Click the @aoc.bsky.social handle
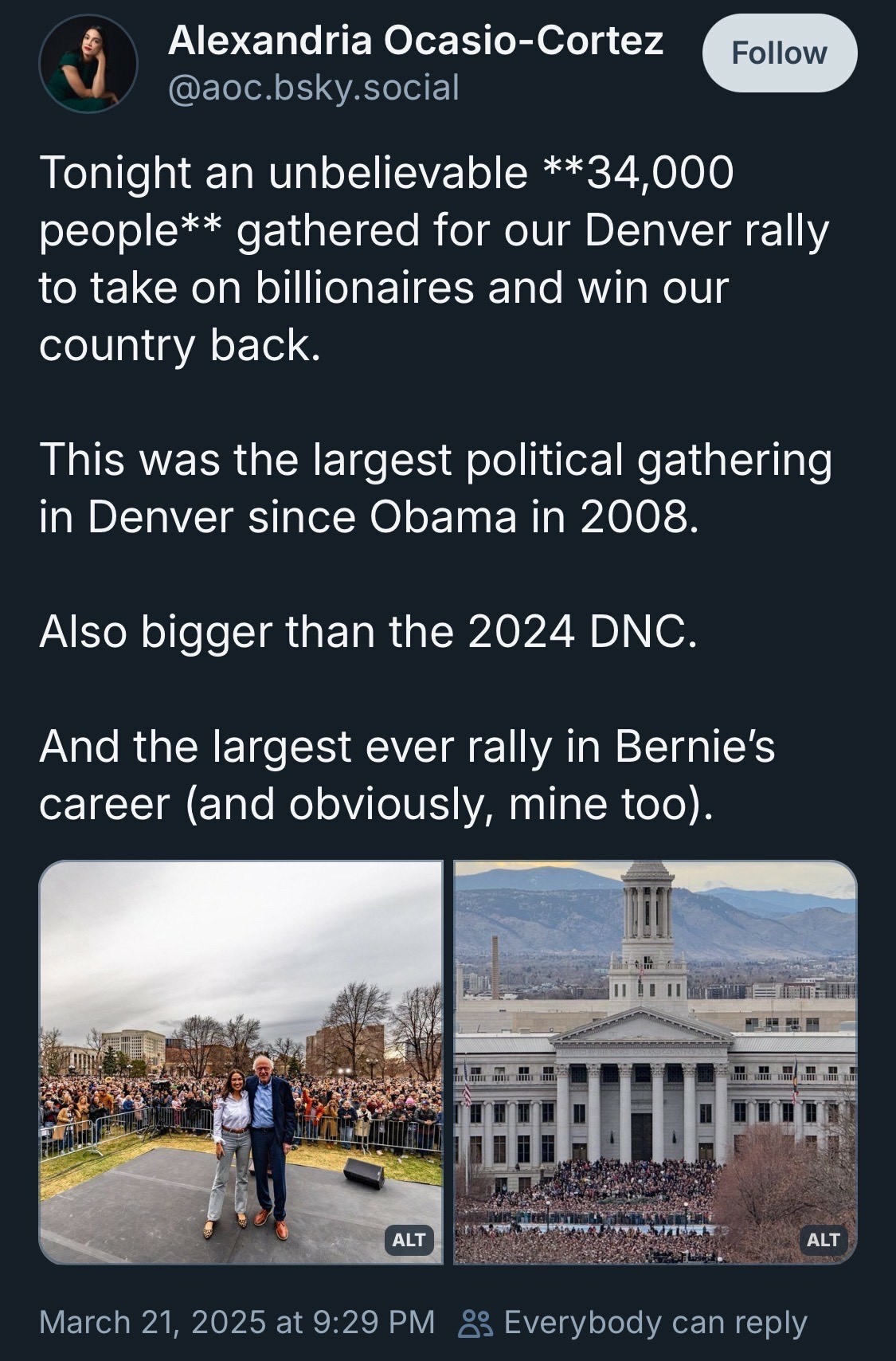The image size is (896, 1361). point(313,88)
